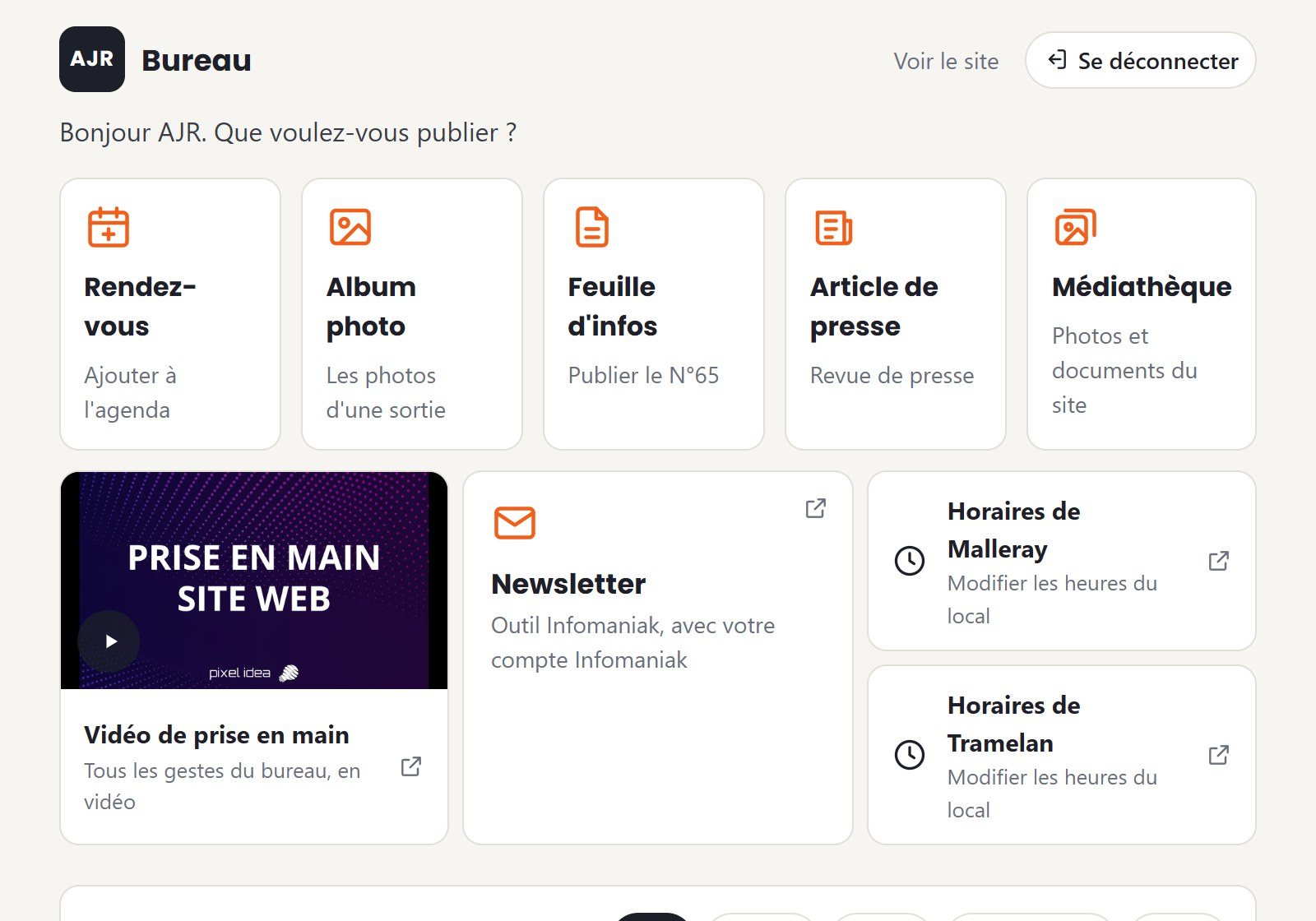
Task: Select the Album photo card title
Action: pos(371,306)
